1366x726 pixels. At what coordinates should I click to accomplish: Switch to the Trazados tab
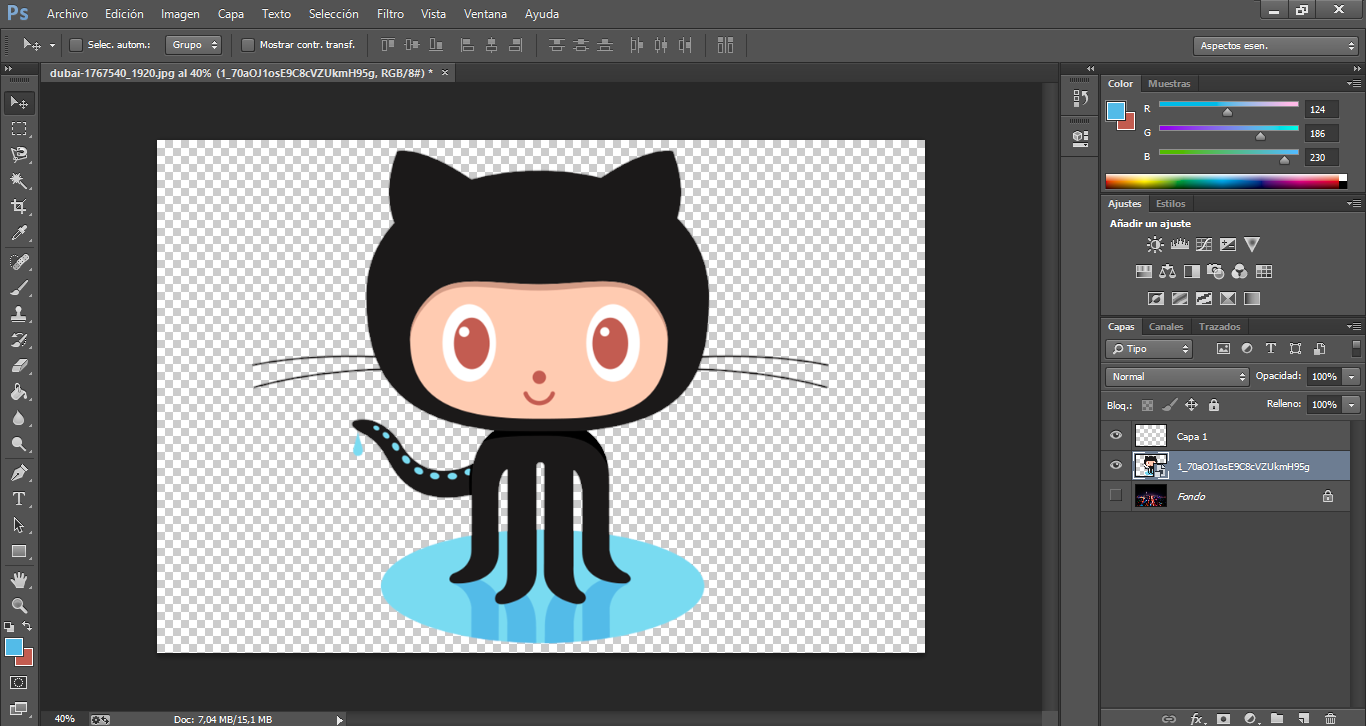click(1220, 326)
